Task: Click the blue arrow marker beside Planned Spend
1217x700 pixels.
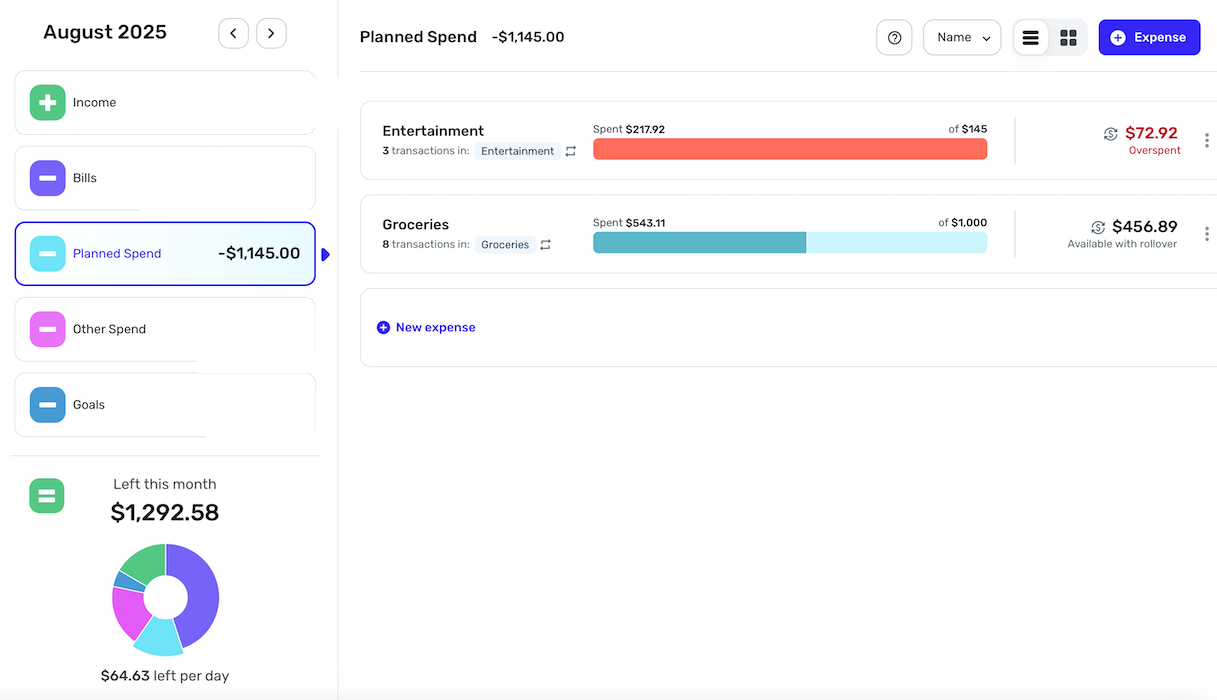Action: (x=325, y=255)
